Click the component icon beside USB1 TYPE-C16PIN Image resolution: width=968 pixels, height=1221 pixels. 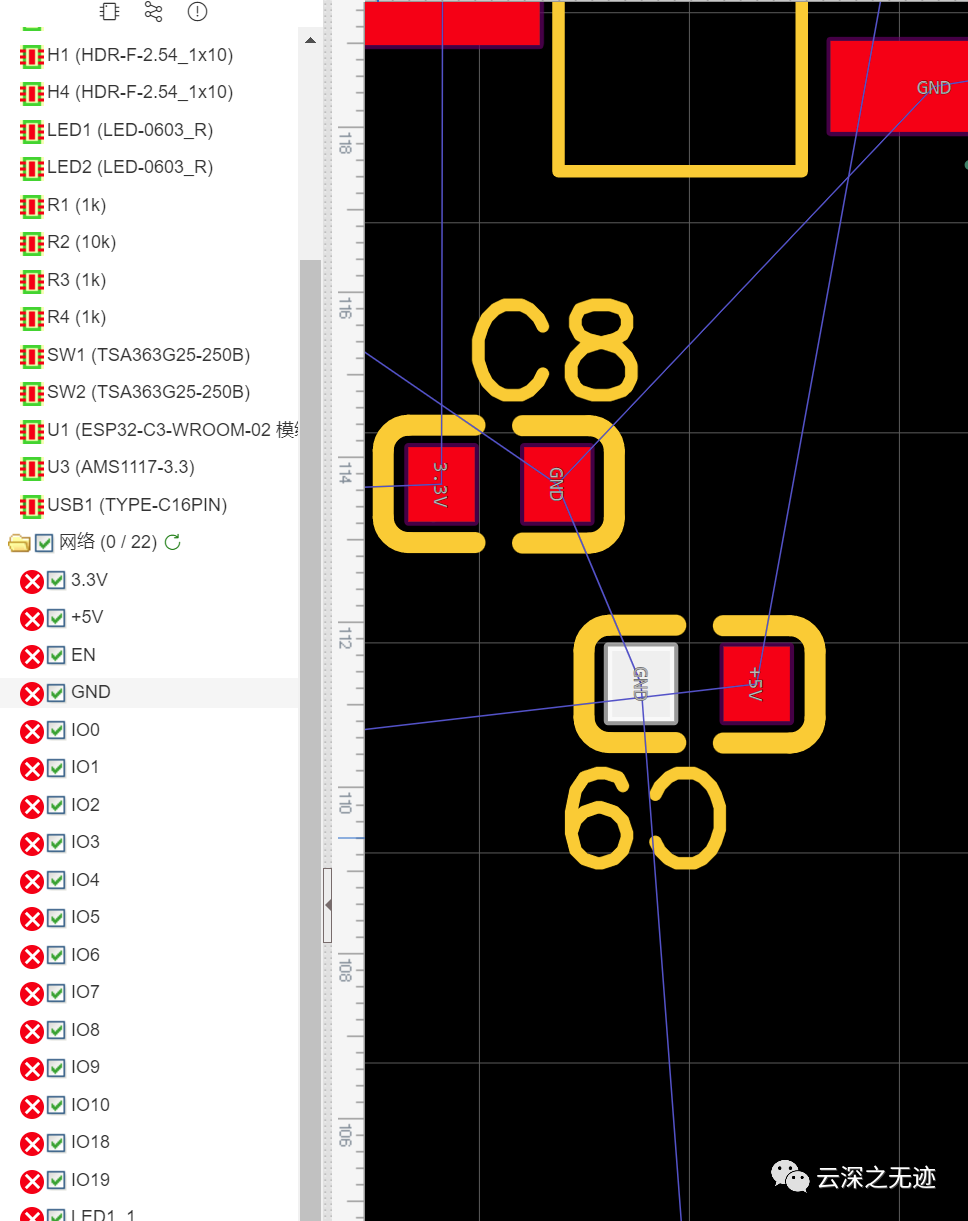pos(31,506)
